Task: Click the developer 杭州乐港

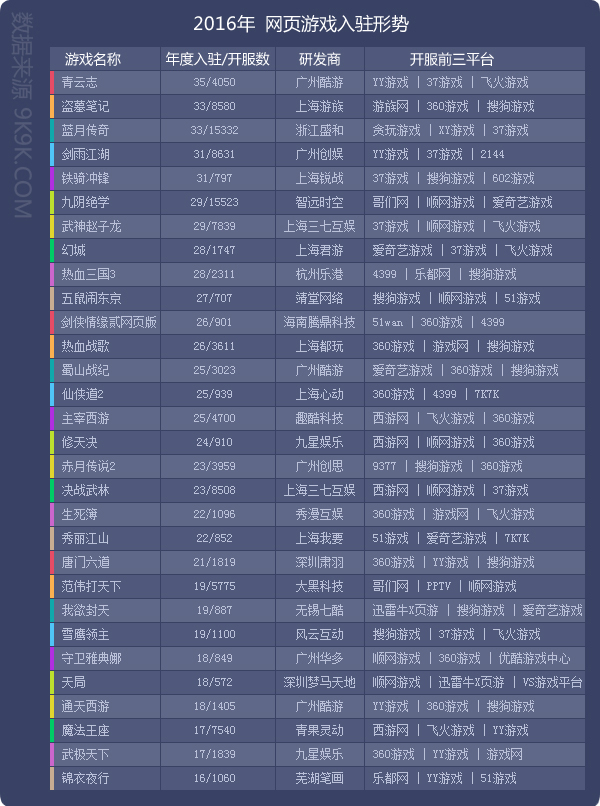Action: coord(319,274)
